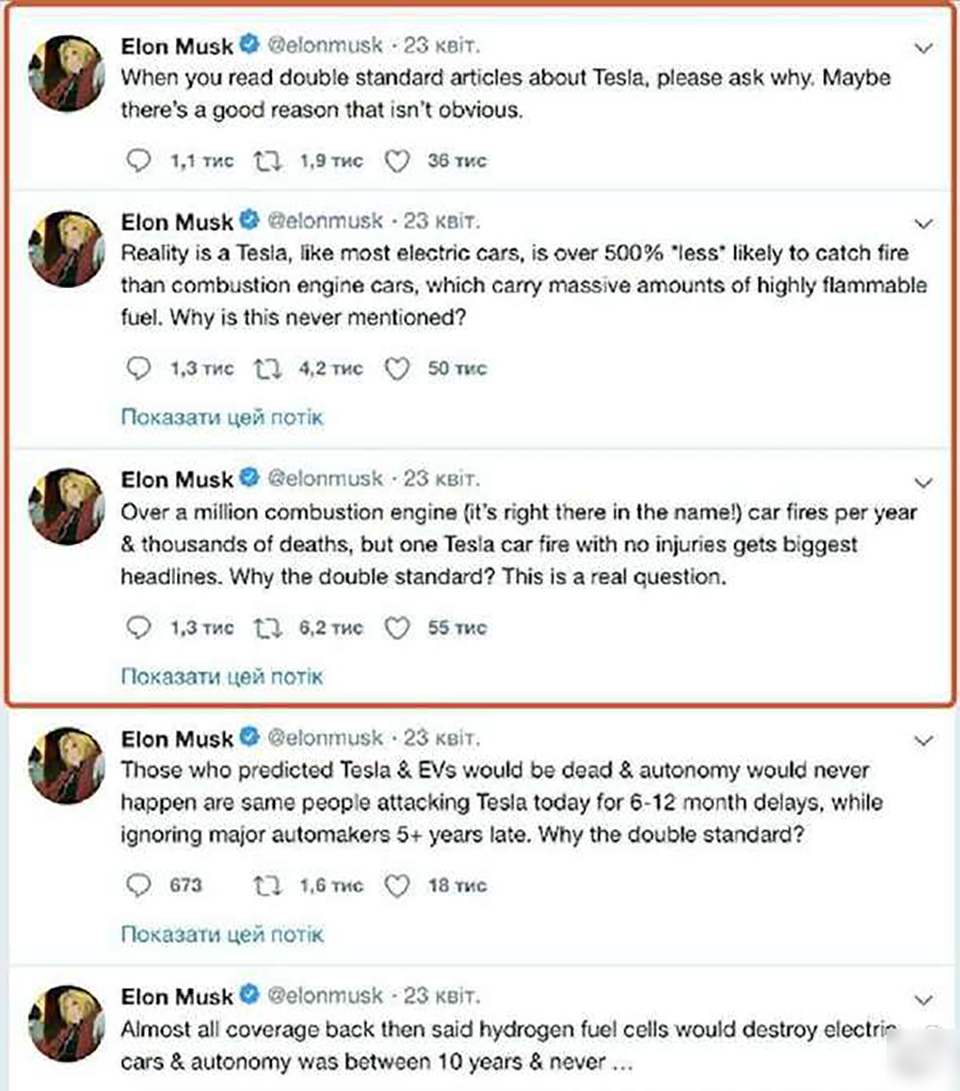Like the 6-12 month delays tweet
Viewport: 960px width, 1091px height.
click(397, 886)
